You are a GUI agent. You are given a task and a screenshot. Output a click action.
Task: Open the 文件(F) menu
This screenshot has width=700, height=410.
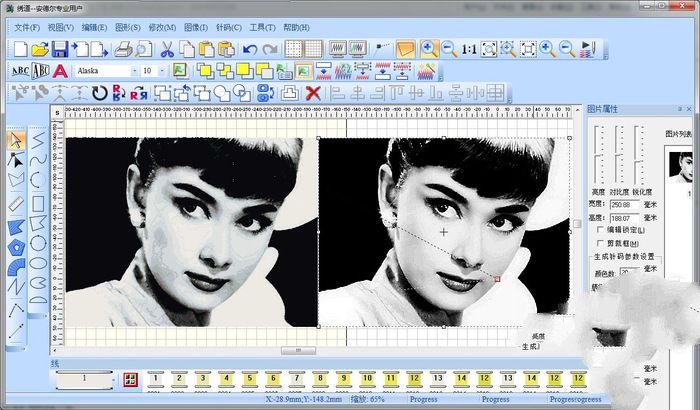click(x=27, y=28)
